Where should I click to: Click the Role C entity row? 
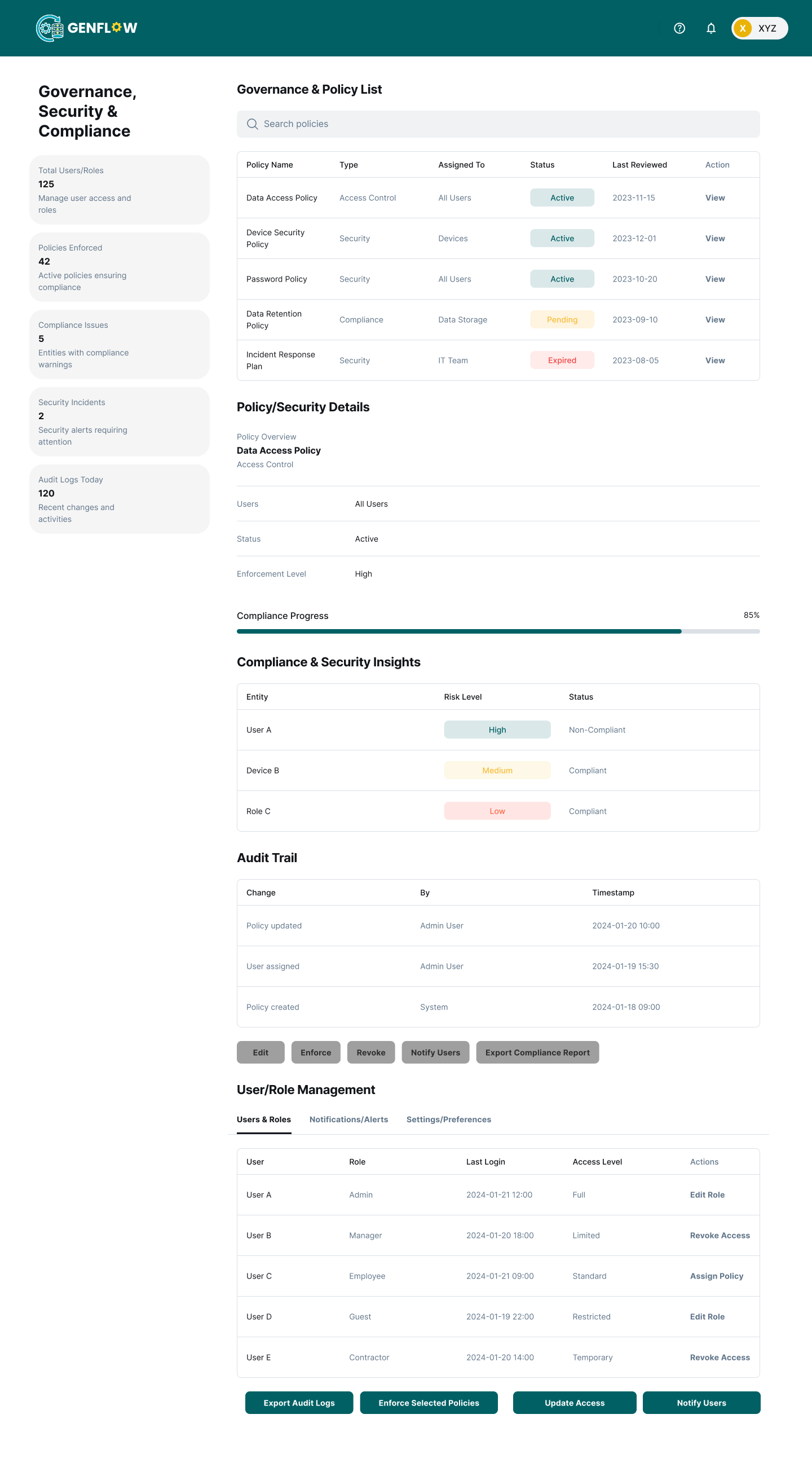[x=498, y=811]
